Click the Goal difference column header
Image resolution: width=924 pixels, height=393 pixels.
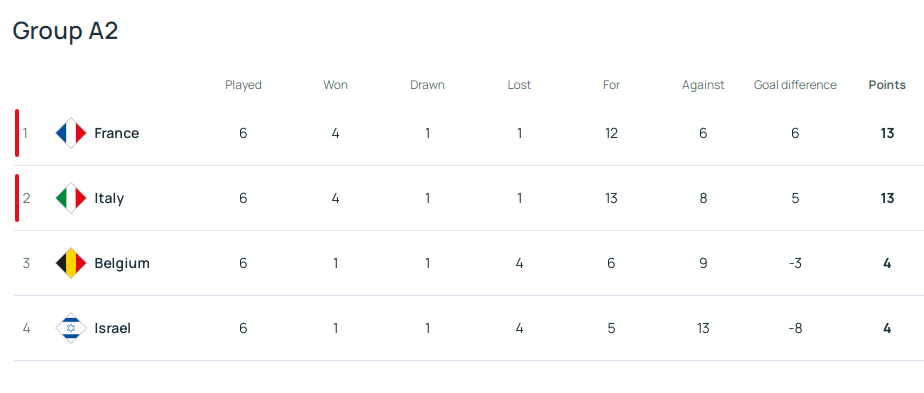click(x=795, y=85)
